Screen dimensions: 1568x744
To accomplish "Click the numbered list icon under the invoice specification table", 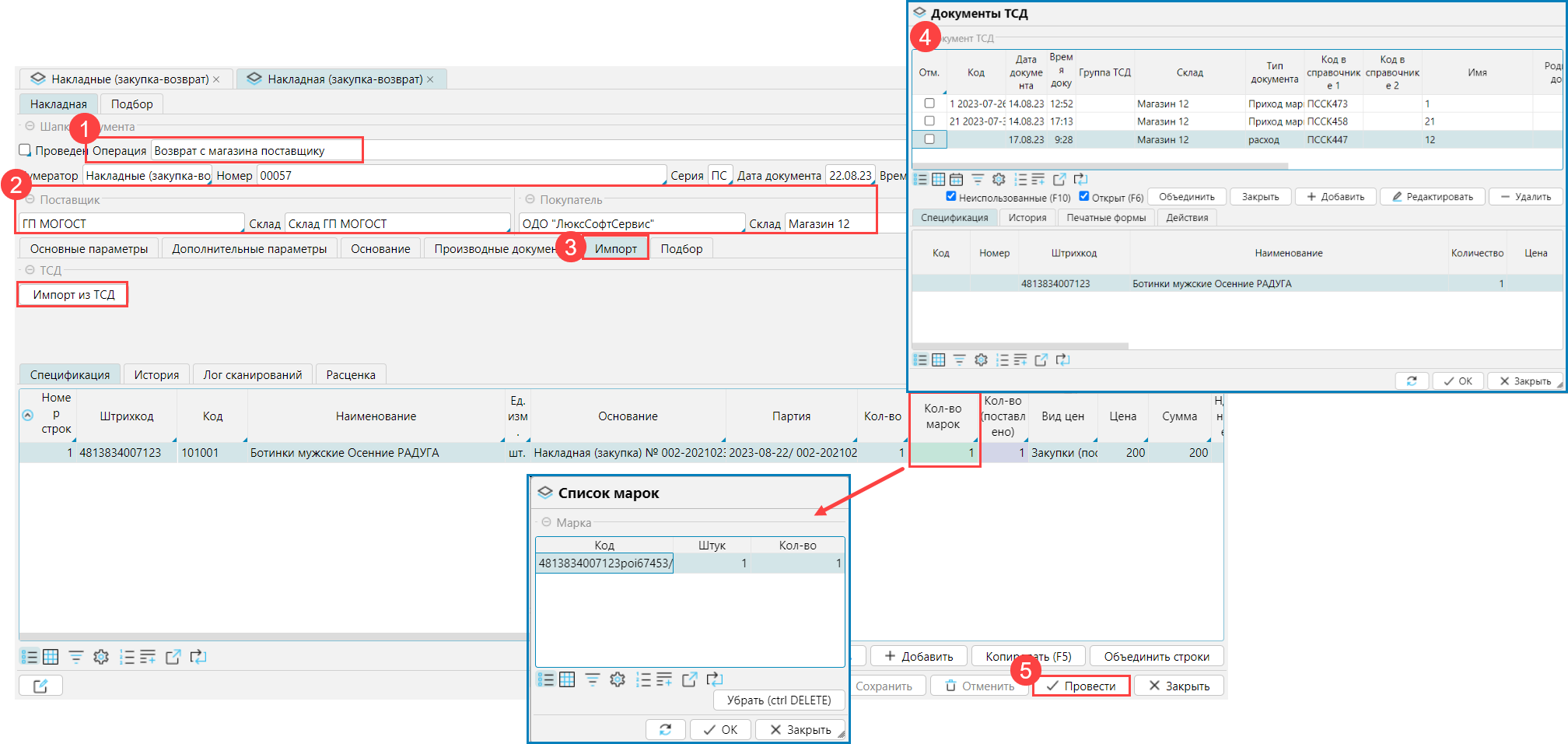I will tap(127, 657).
